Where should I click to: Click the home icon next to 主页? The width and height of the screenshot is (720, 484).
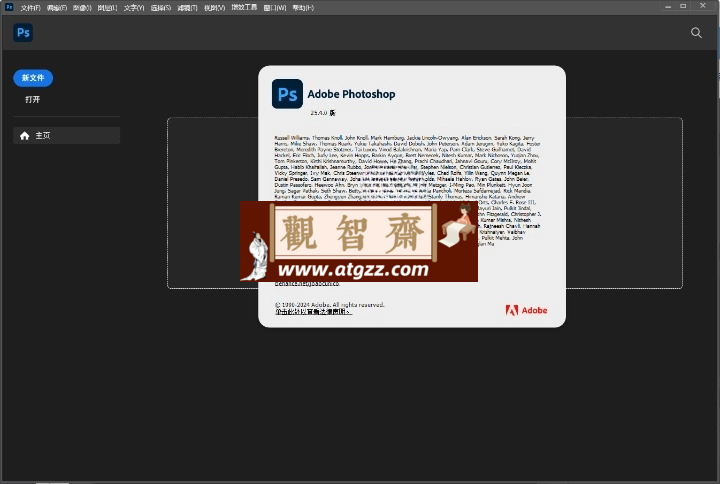pyautogui.click(x=25, y=135)
